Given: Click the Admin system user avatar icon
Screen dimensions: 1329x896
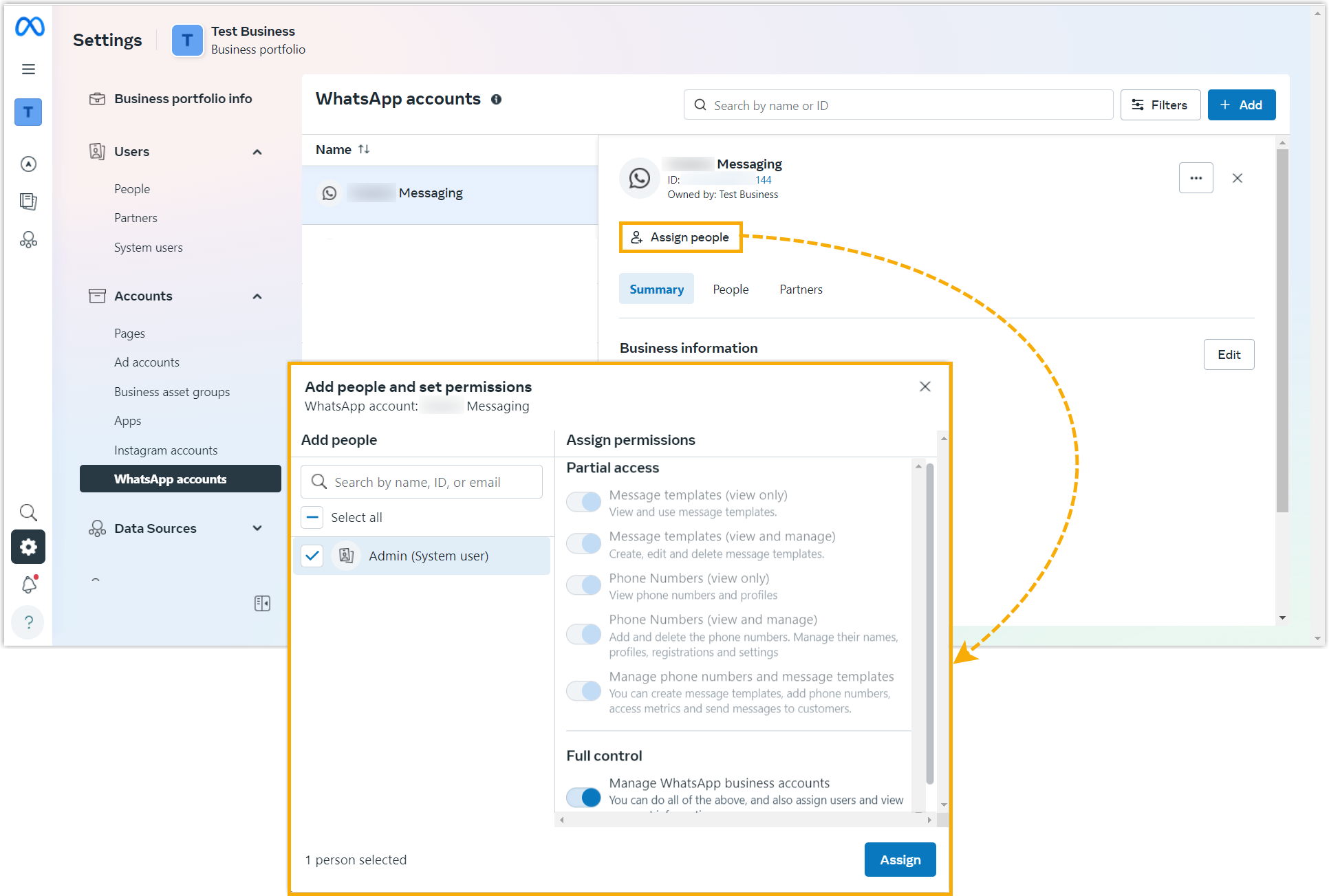Looking at the screenshot, I should (x=347, y=556).
